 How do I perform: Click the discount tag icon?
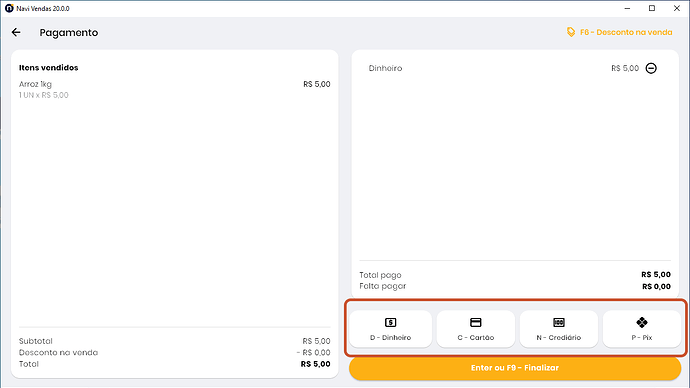coord(571,32)
